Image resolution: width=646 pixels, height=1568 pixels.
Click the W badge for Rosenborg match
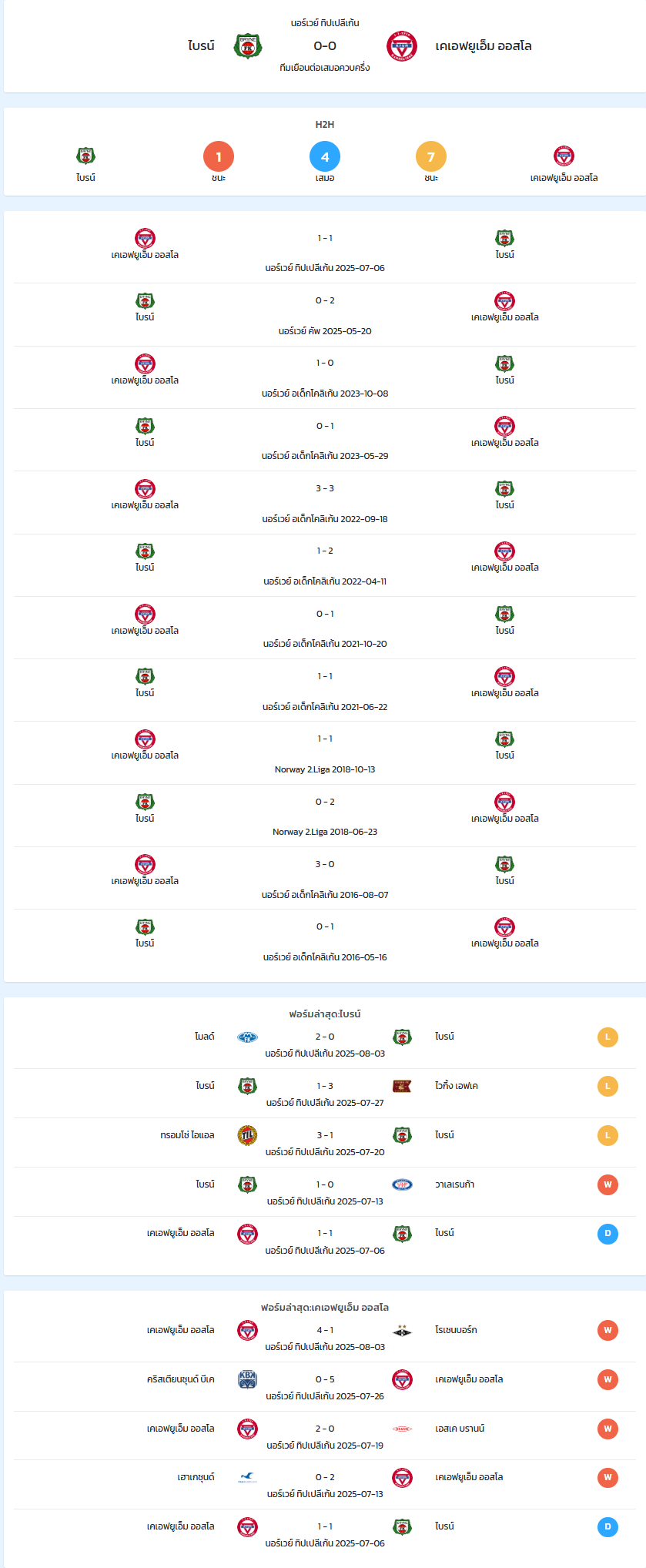pos(608,1331)
